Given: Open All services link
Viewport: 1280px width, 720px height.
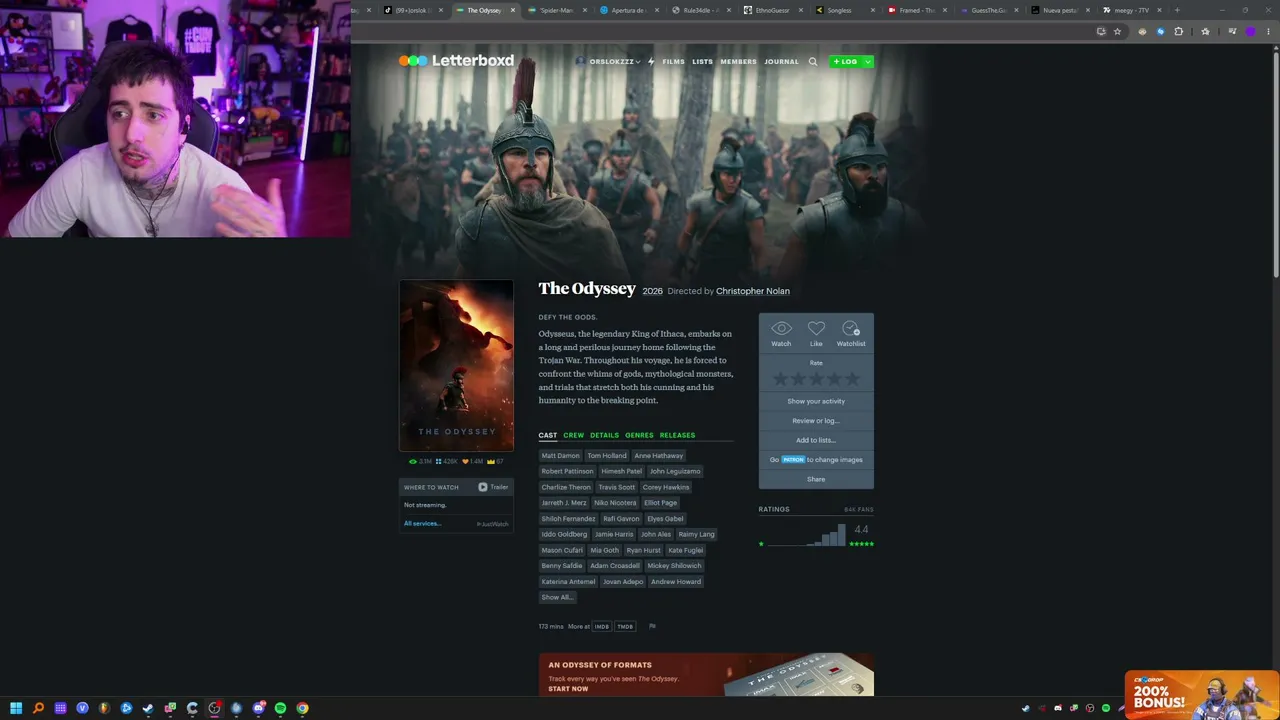Looking at the screenshot, I should pyautogui.click(x=422, y=524).
